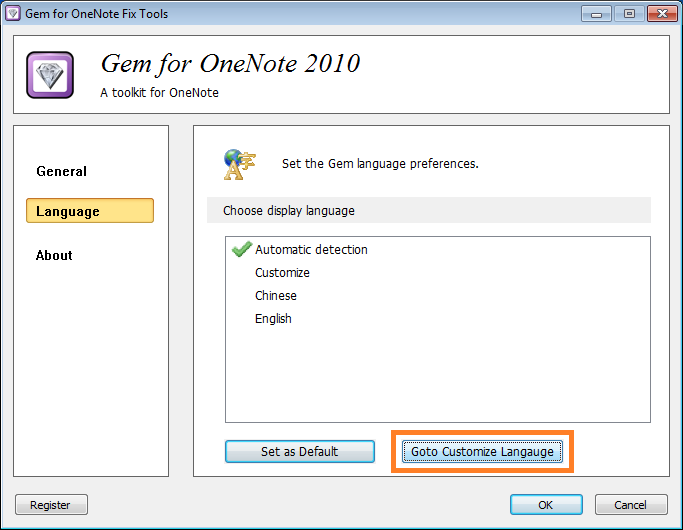The image size is (683, 530).
Task: Maximize the Gem Fix Tools window
Action: pos(629,14)
